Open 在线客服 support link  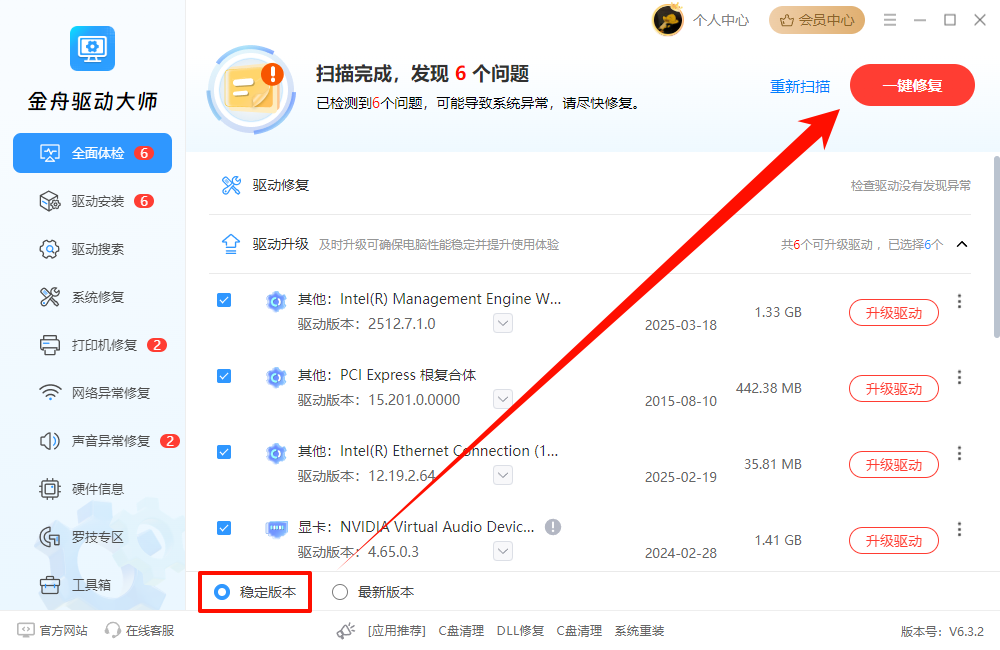click(x=140, y=630)
